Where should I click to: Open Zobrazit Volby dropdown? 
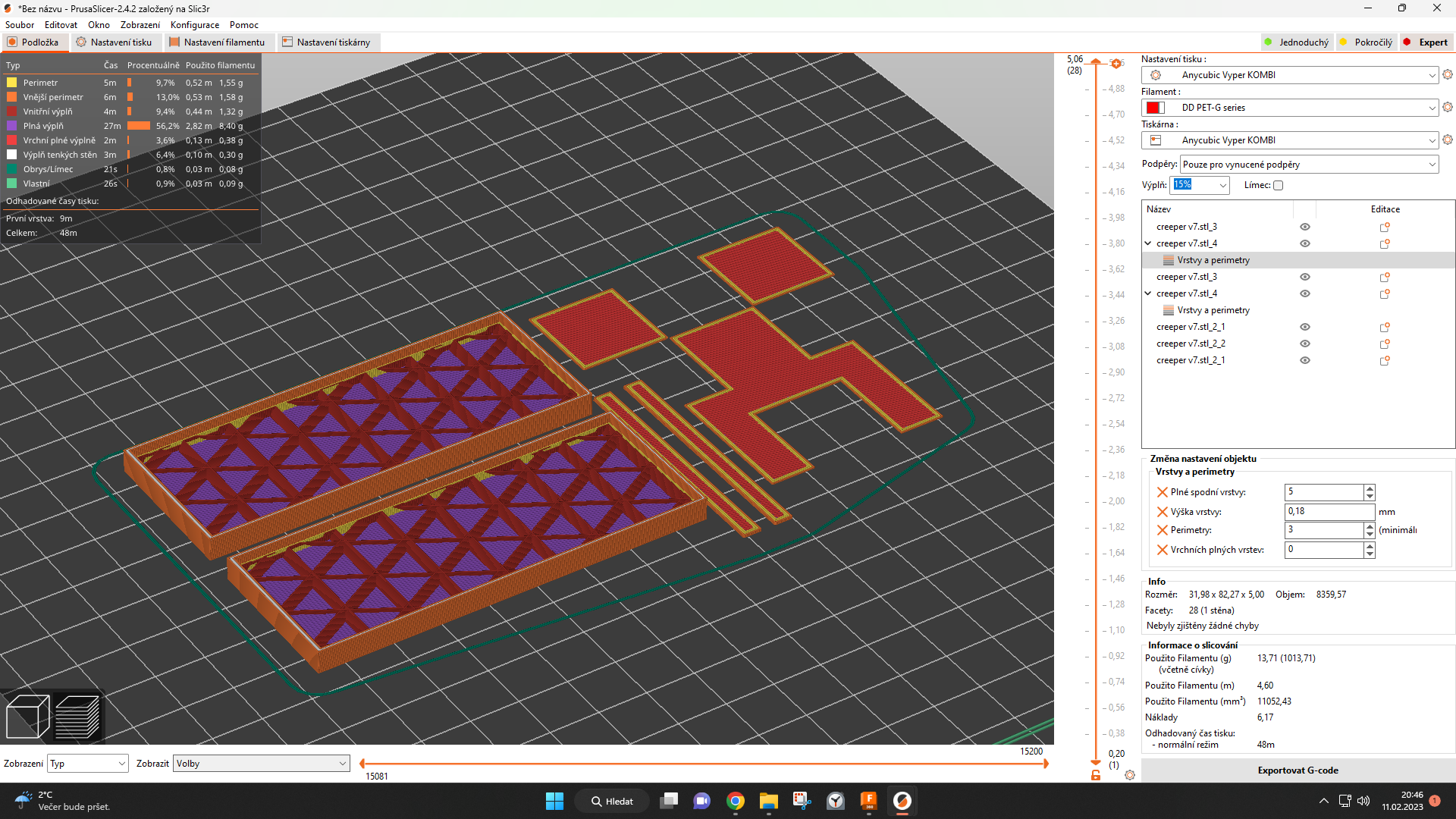click(x=262, y=764)
